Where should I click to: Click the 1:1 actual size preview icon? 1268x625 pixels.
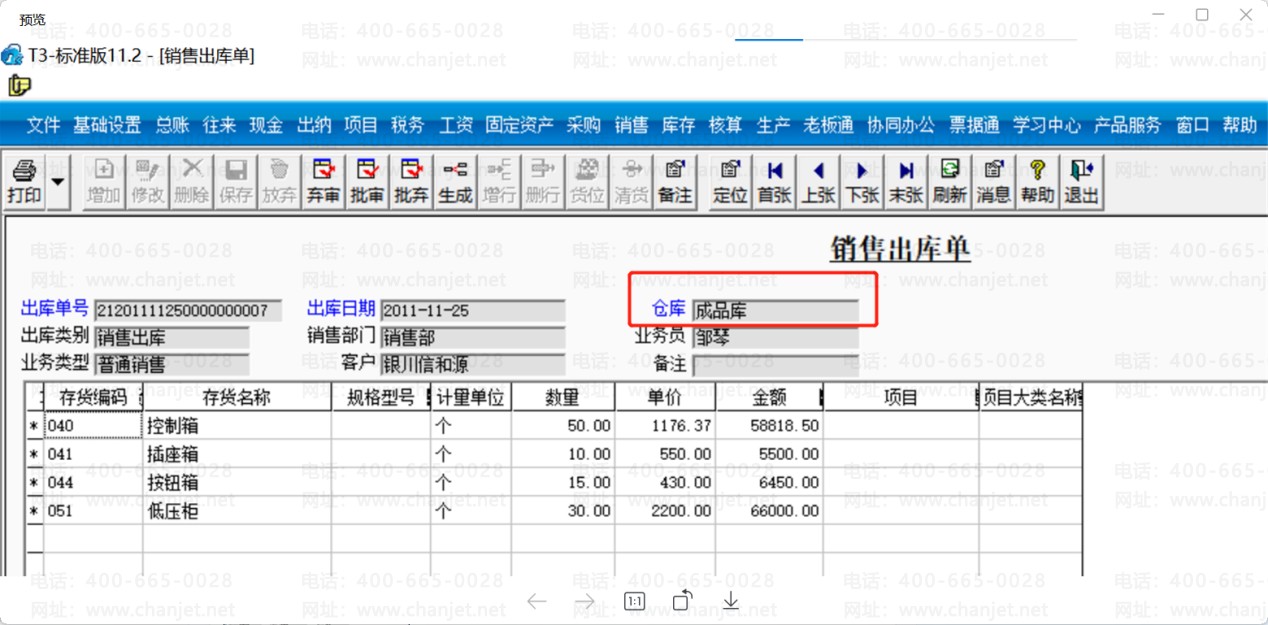coord(634,601)
